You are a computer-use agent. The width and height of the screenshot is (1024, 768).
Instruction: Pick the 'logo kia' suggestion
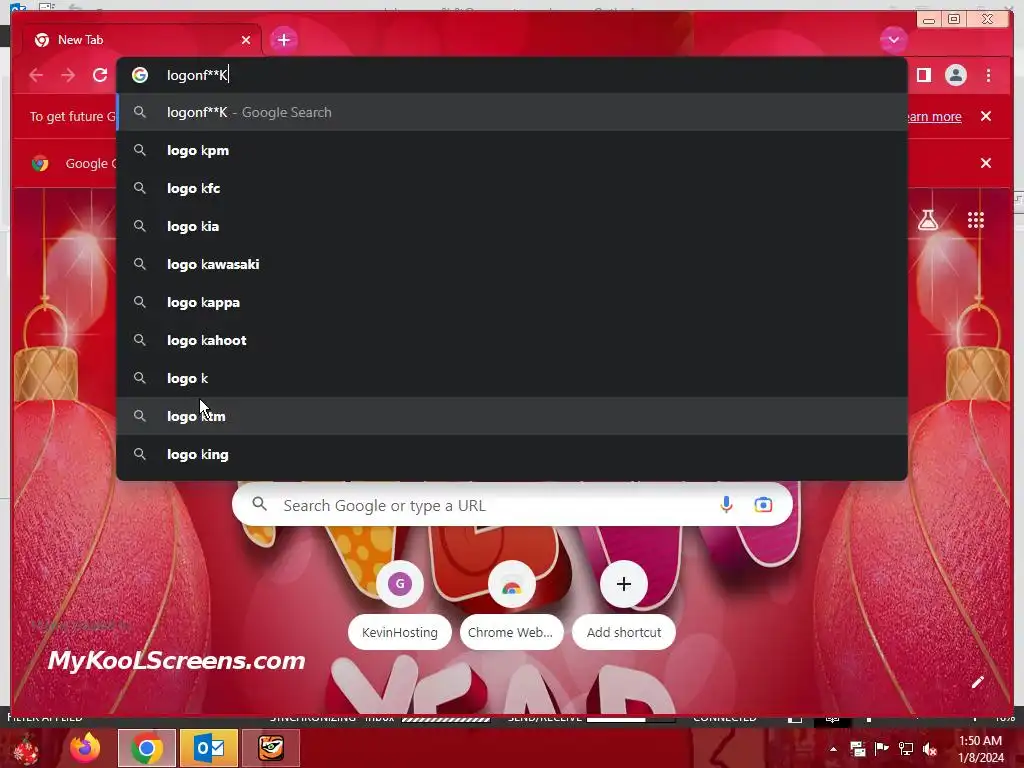pyautogui.click(x=512, y=226)
